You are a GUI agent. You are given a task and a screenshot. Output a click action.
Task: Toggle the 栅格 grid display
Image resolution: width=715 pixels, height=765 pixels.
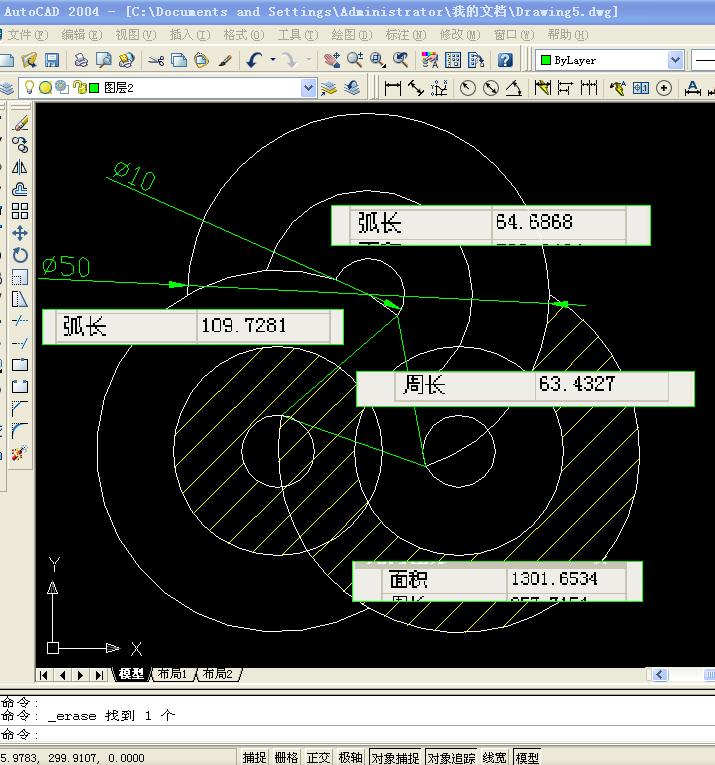tap(286, 757)
